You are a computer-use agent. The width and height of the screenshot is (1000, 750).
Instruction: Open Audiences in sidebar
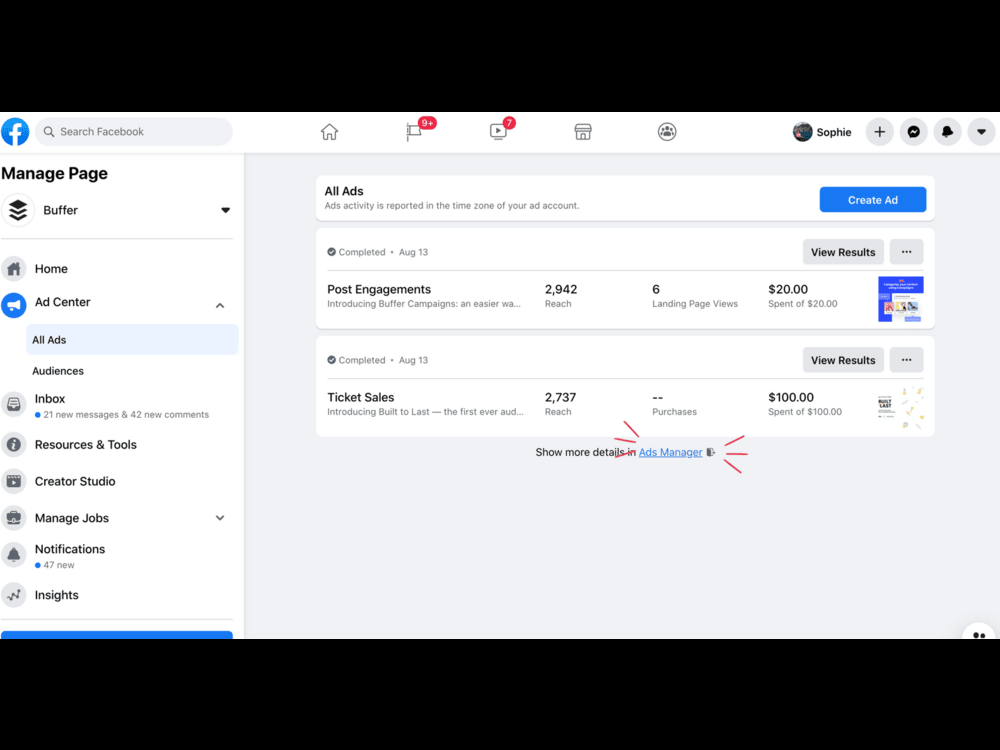pos(58,371)
